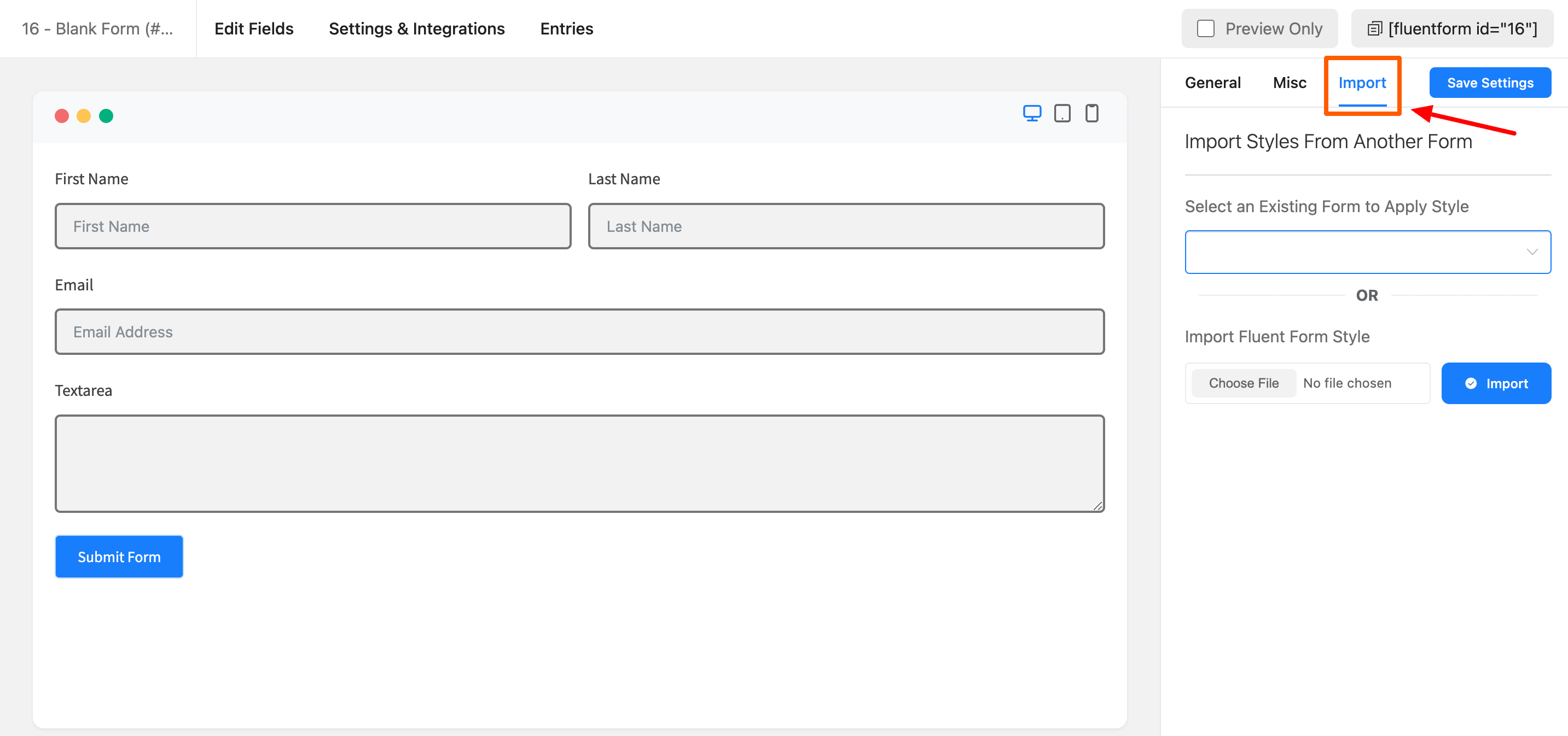Open the existing form style dropdown
Image resolution: width=1568 pixels, height=736 pixels.
tap(1367, 252)
